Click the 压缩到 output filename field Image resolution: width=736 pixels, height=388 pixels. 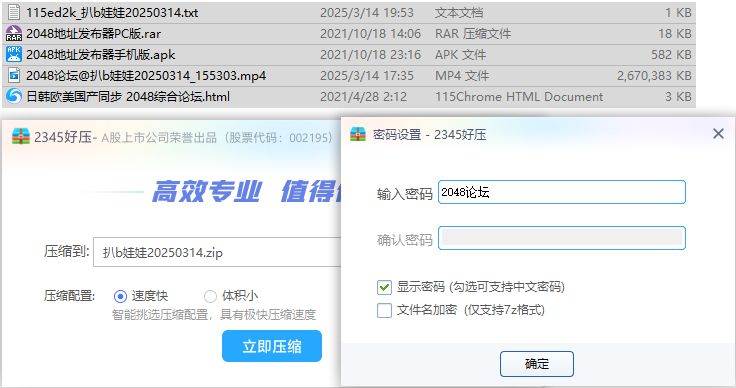pos(217,252)
